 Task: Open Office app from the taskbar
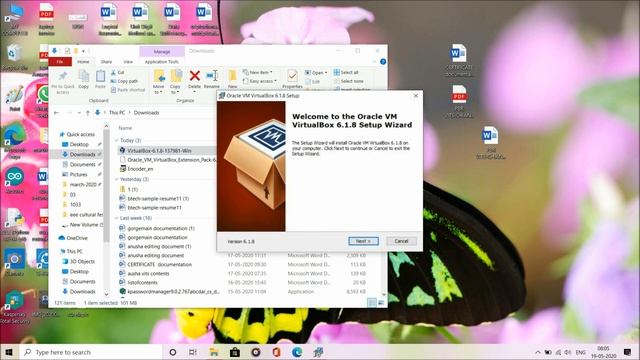coord(276,352)
